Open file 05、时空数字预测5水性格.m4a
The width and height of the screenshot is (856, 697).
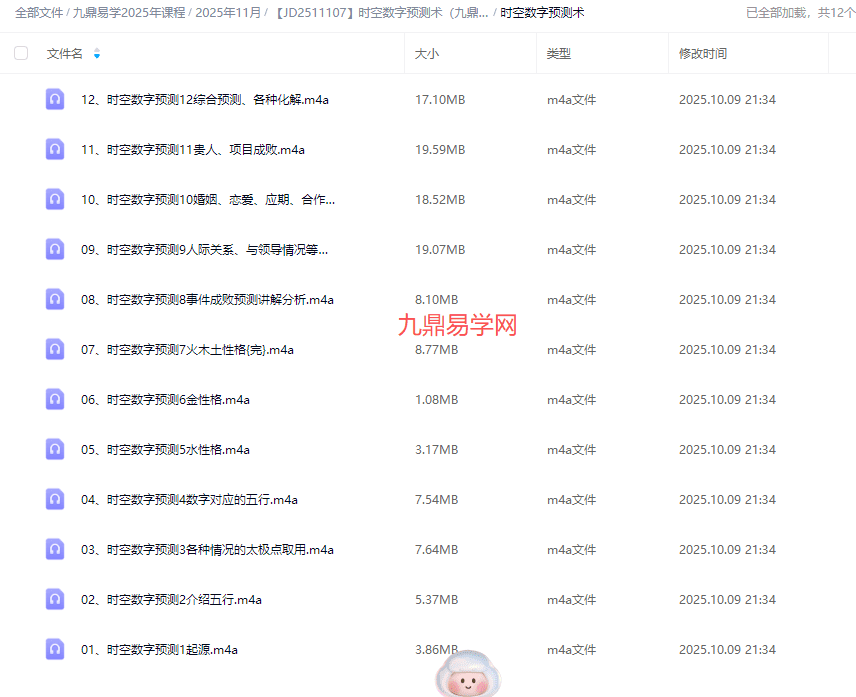click(165, 449)
